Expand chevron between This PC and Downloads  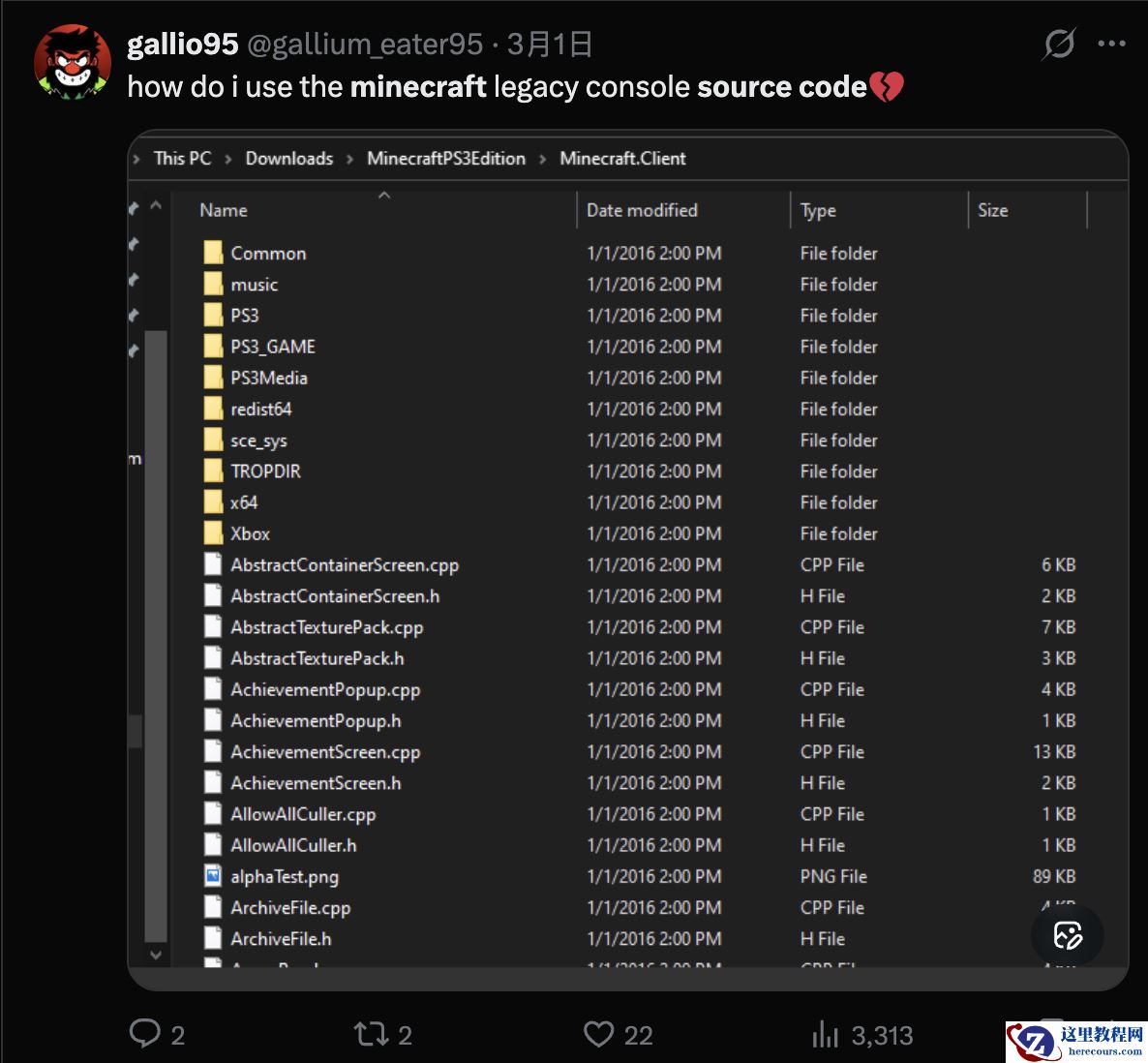[x=228, y=159]
